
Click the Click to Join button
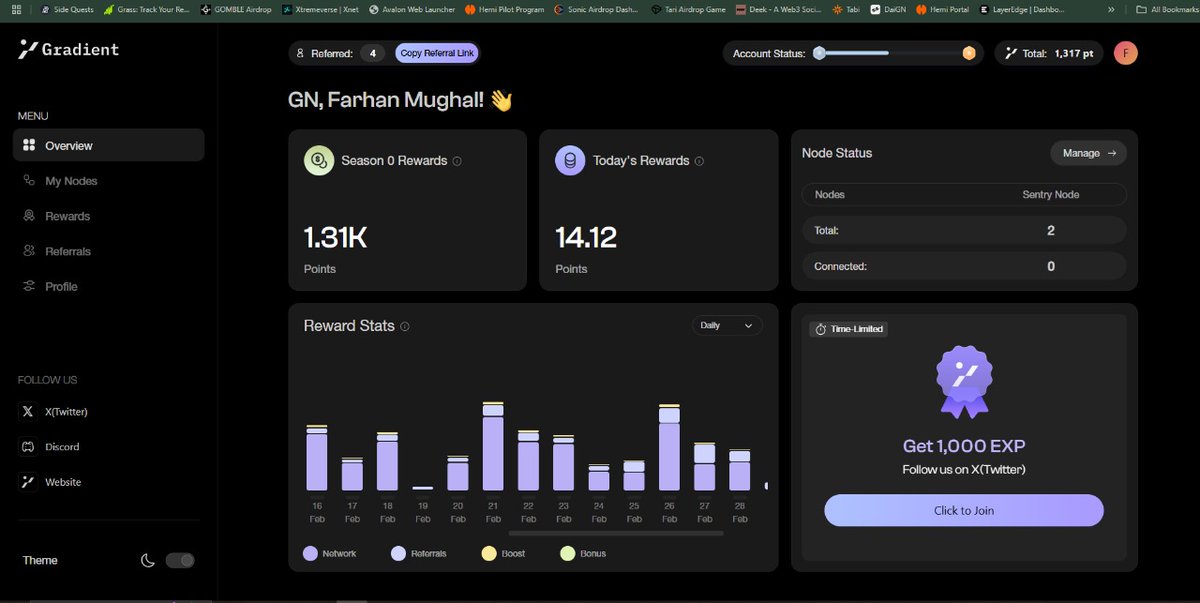(x=964, y=510)
